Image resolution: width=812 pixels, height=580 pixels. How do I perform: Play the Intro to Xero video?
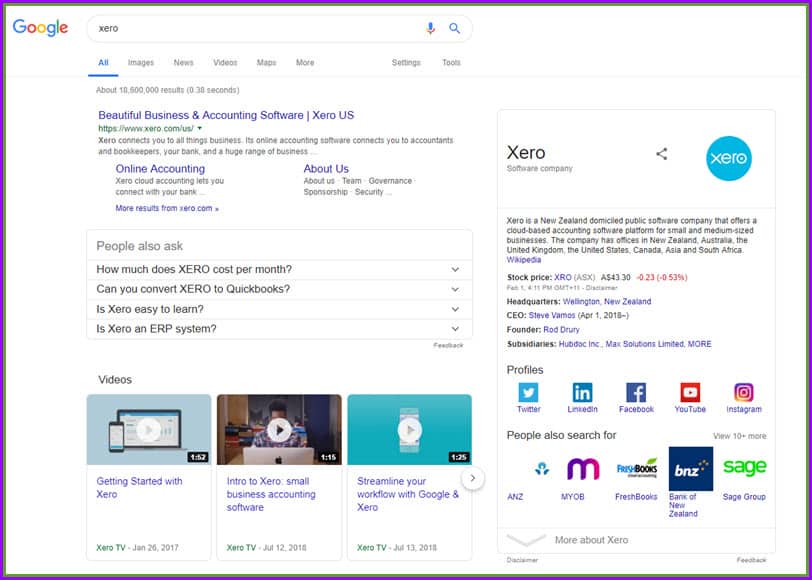279,430
